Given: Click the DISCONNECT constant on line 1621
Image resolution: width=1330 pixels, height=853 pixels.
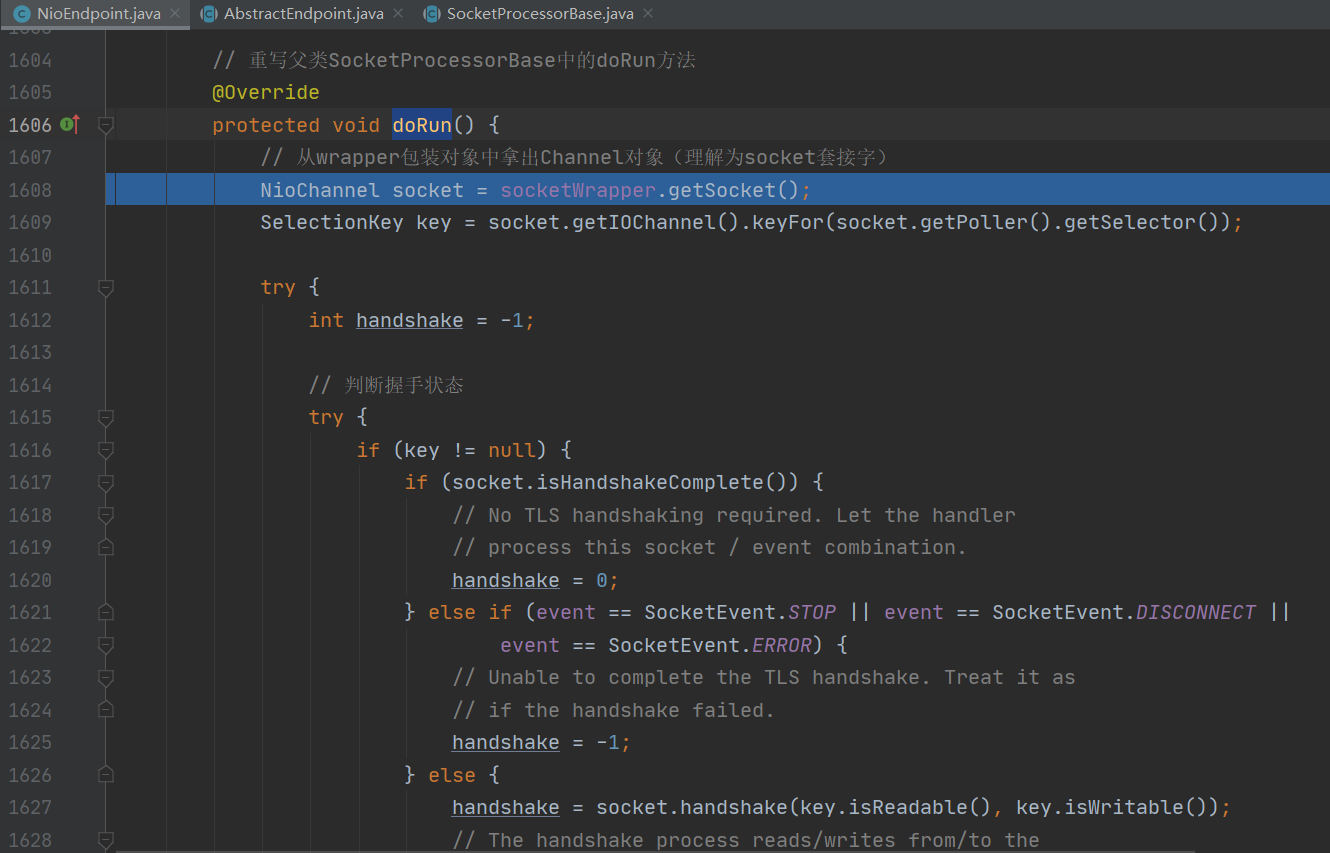Looking at the screenshot, I should (x=1196, y=612).
